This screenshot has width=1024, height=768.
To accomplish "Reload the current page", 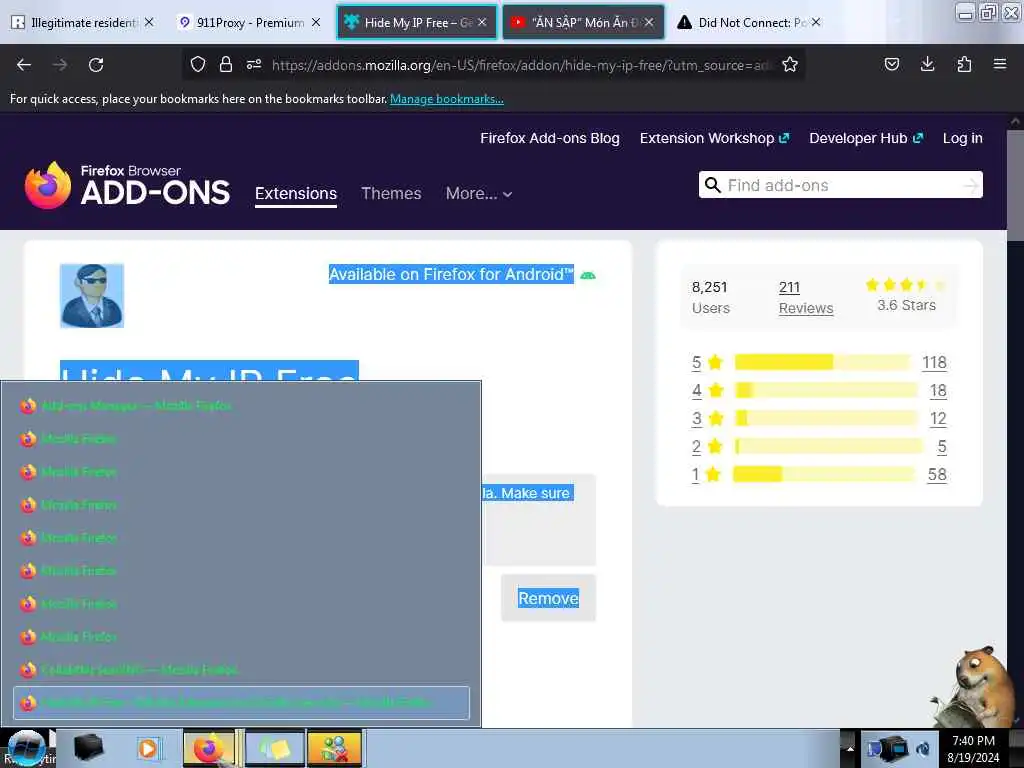I will pyautogui.click(x=96, y=65).
